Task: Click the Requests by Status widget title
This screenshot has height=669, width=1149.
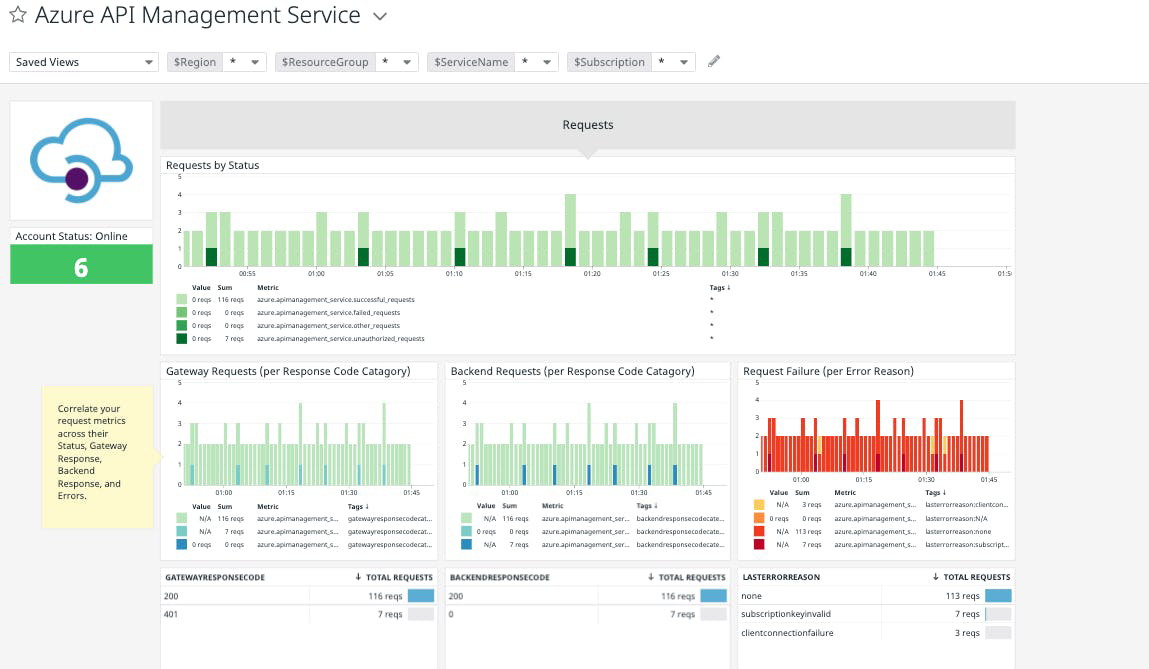Action: click(212, 165)
